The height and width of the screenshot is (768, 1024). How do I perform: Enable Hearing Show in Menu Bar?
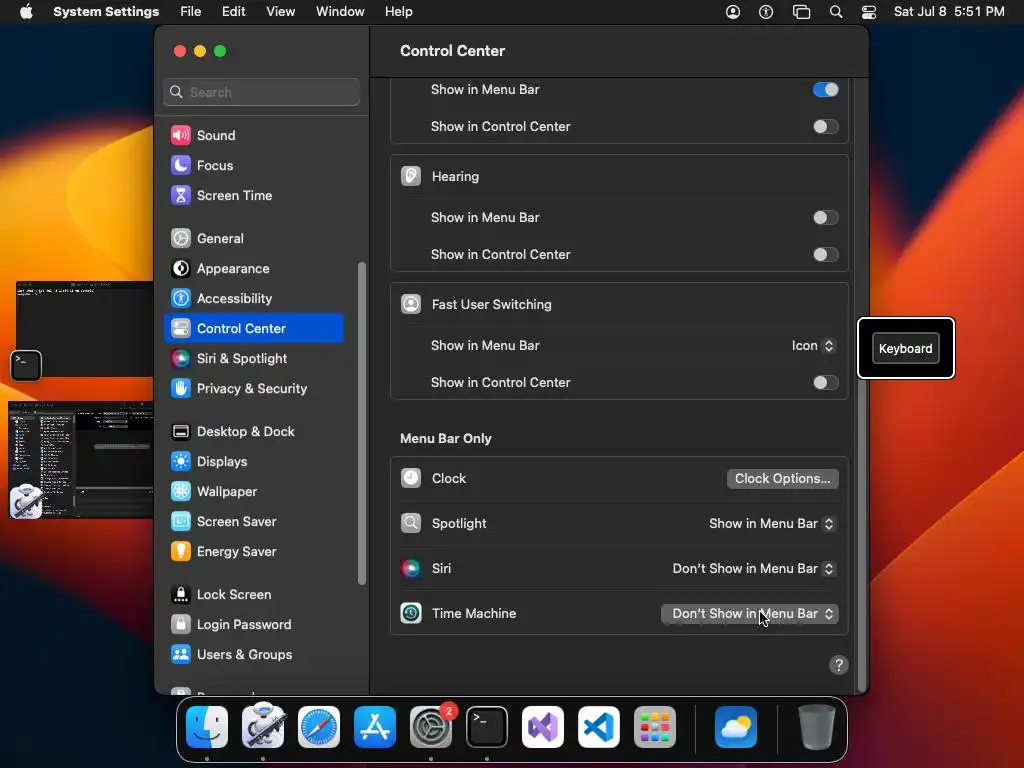coord(825,217)
